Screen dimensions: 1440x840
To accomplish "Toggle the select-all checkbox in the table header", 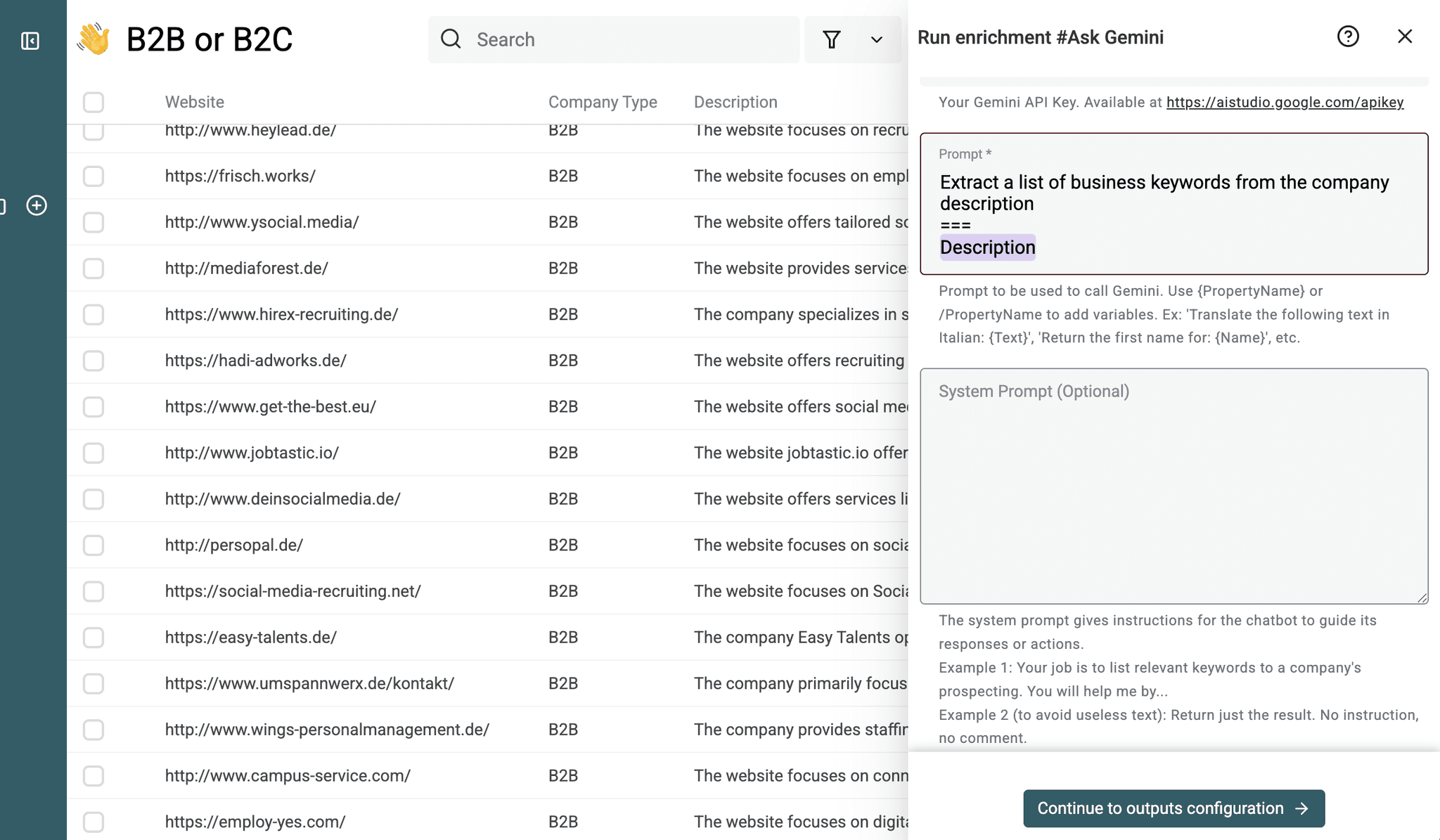I will tap(94, 102).
